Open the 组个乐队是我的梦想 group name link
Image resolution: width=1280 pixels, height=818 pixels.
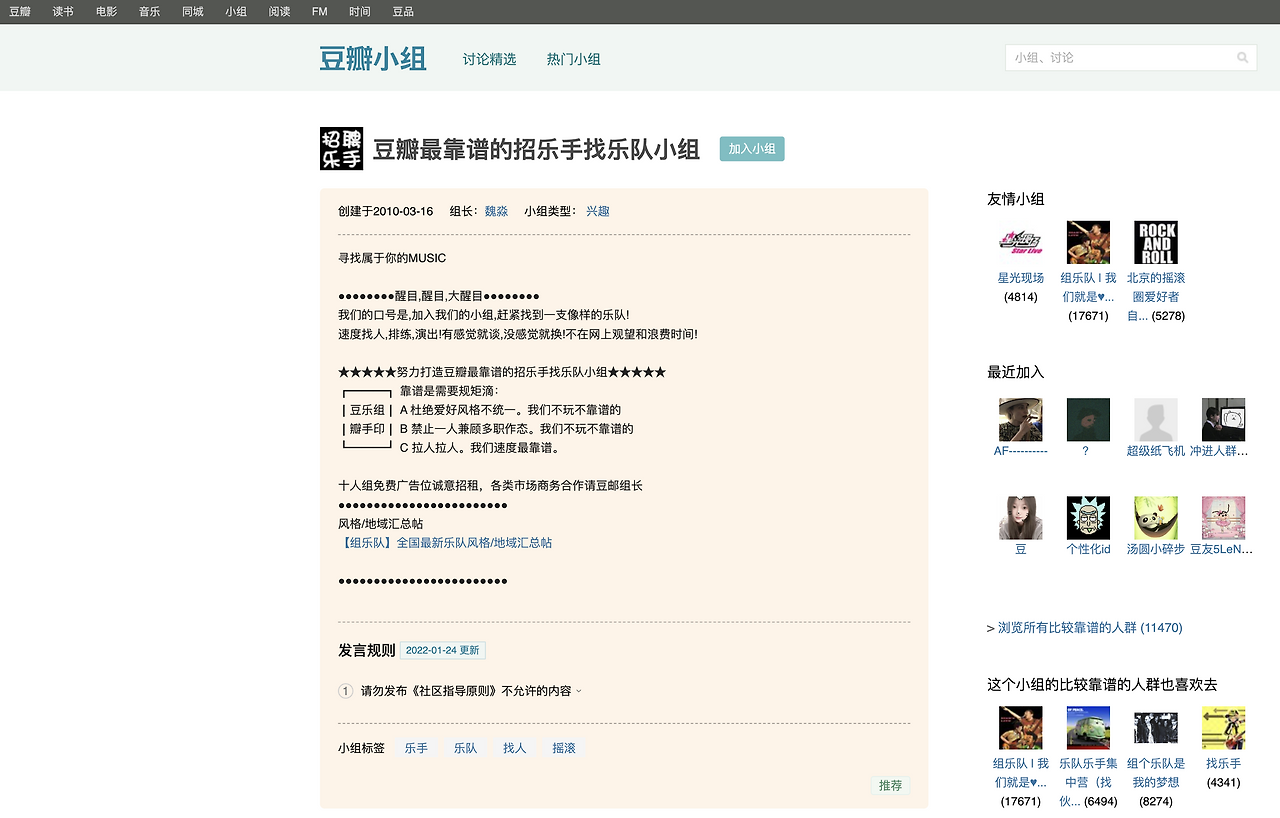click(x=1156, y=773)
